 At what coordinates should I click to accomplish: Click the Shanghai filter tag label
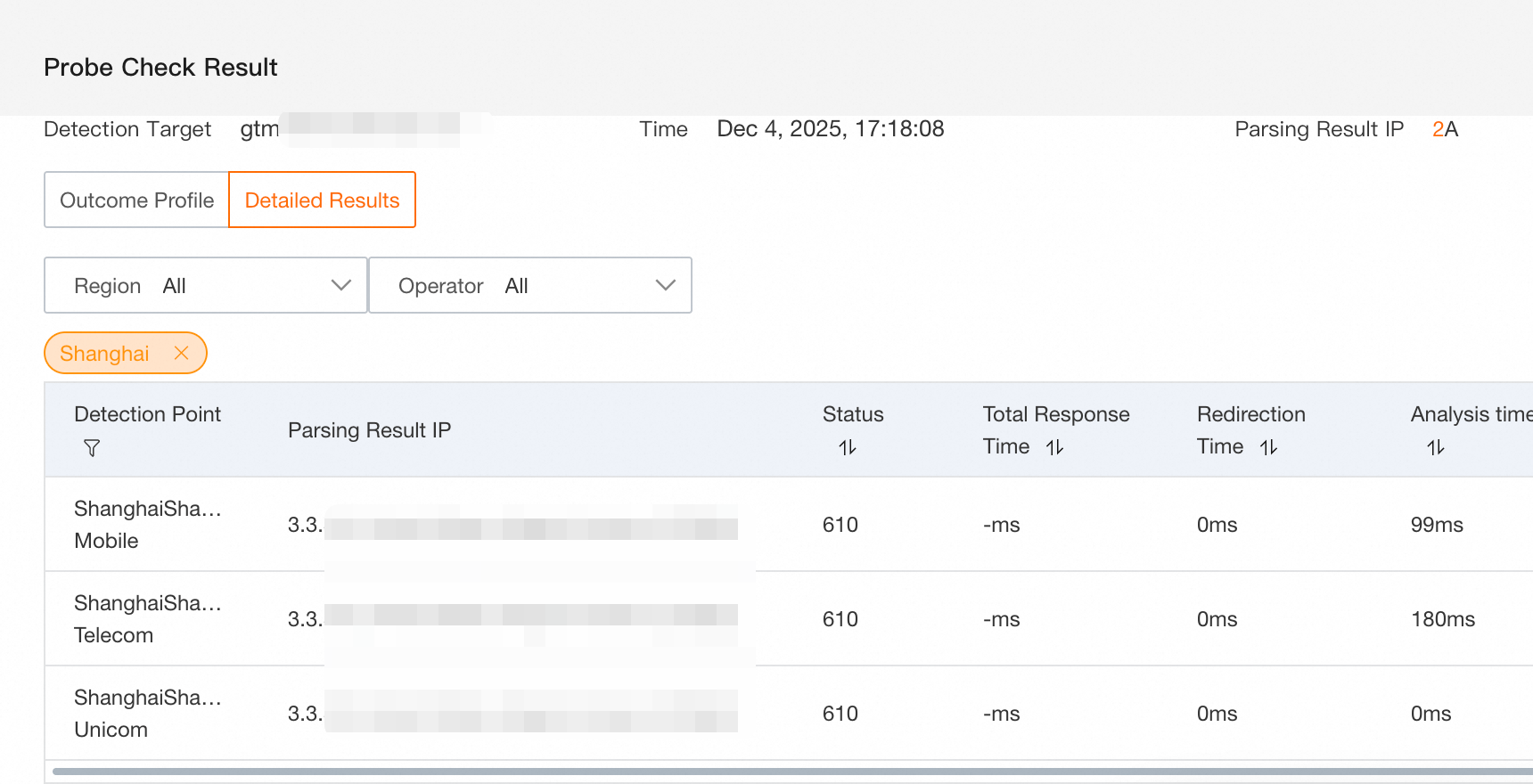[104, 354]
